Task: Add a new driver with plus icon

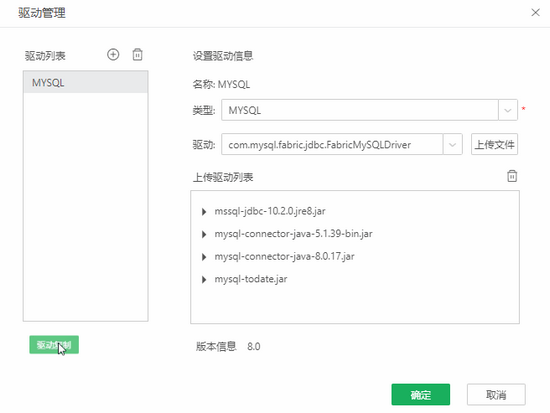Action: click(113, 55)
